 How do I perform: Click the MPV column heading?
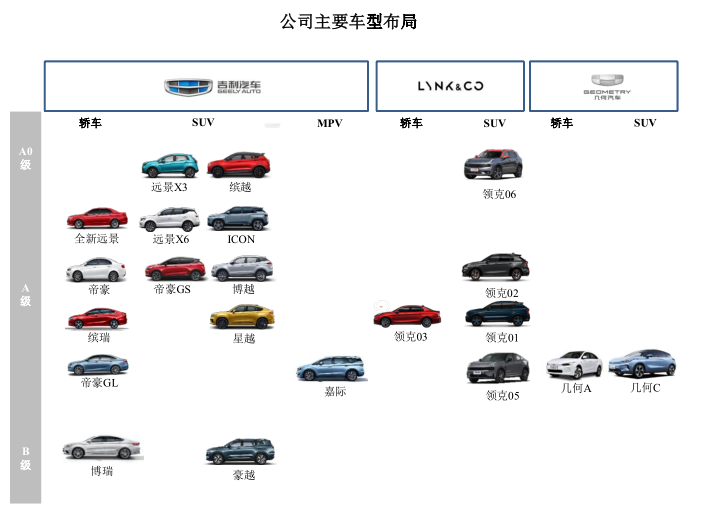[330, 123]
